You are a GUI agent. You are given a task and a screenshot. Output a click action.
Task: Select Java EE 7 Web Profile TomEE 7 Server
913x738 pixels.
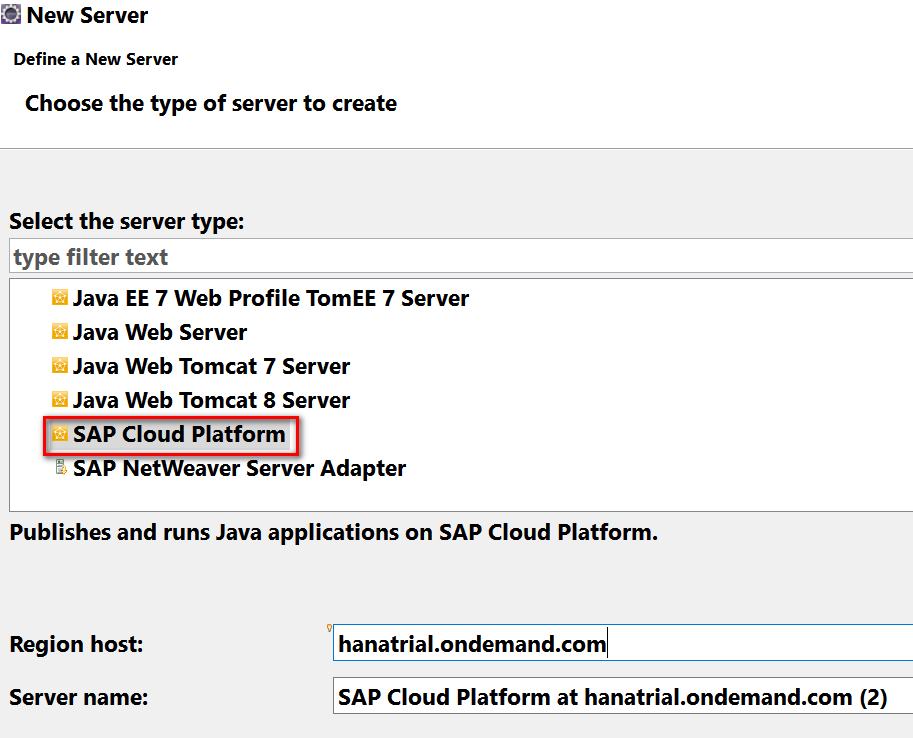(x=271, y=298)
